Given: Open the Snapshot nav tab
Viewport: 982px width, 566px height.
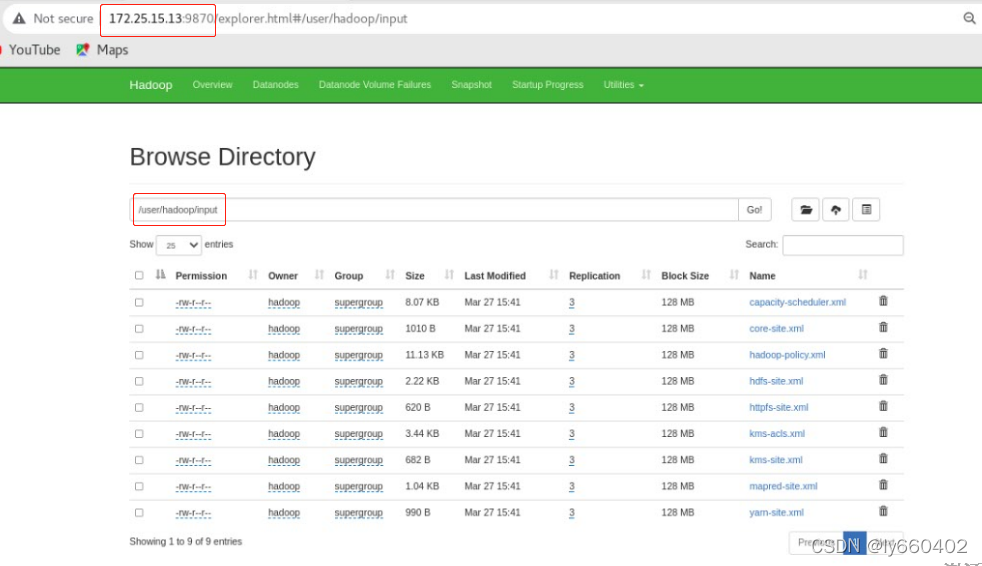Looking at the screenshot, I should (x=472, y=85).
